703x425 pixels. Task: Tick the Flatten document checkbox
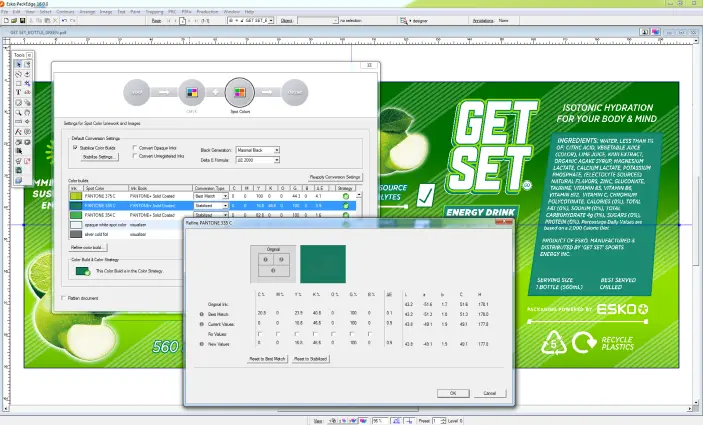coord(63,298)
